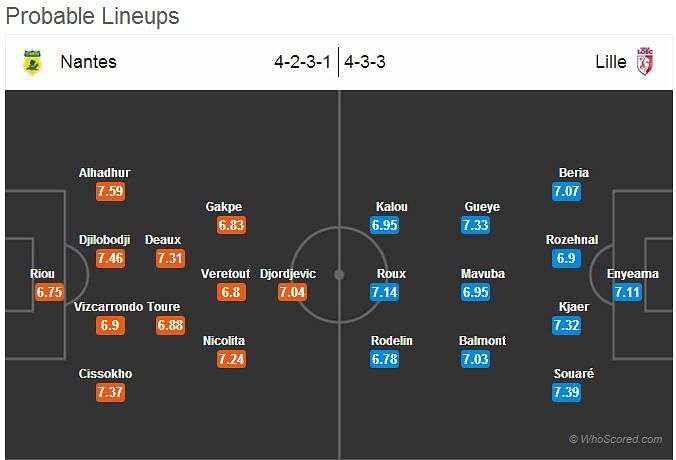
Task: Click the Lille 4-3-3 formation text
Action: pos(366,62)
